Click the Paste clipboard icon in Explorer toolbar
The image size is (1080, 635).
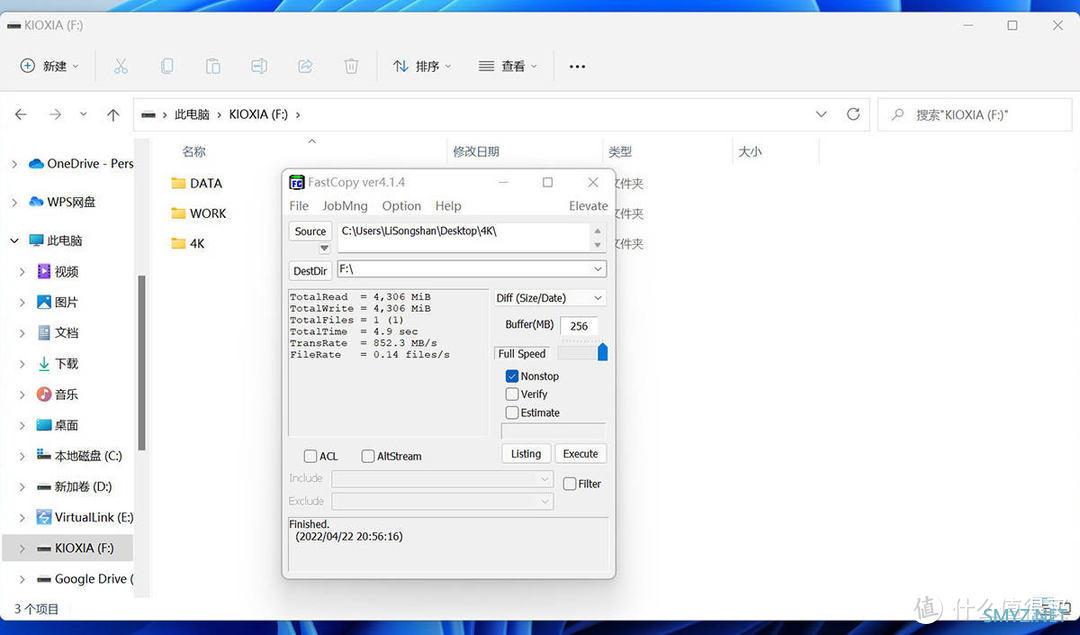(213, 66)
